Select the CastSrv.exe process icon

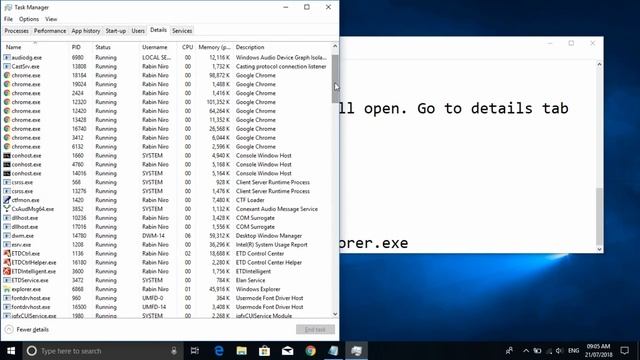click(x=7, y=67)
